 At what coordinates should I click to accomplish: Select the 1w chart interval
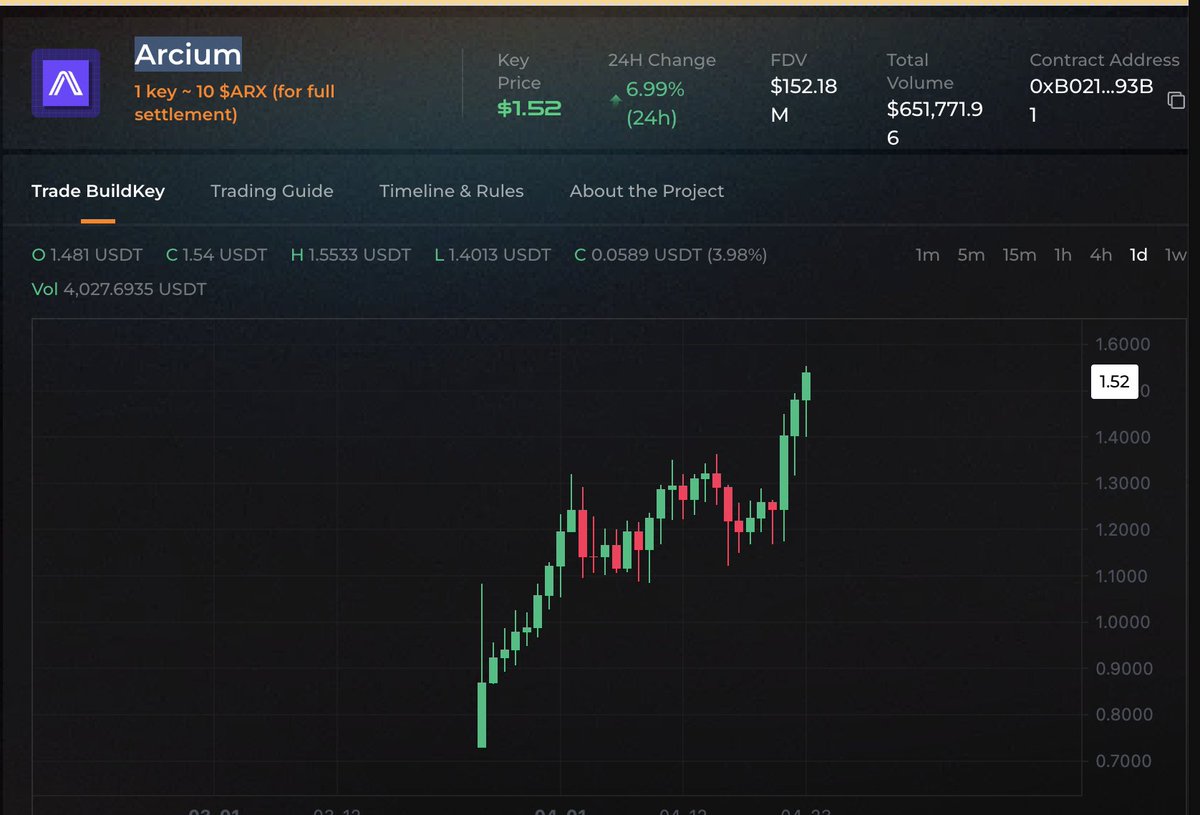tap(1176, 255)
